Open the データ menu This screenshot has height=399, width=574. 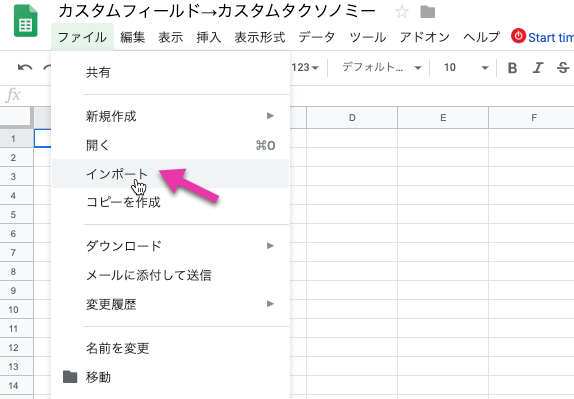316,37
